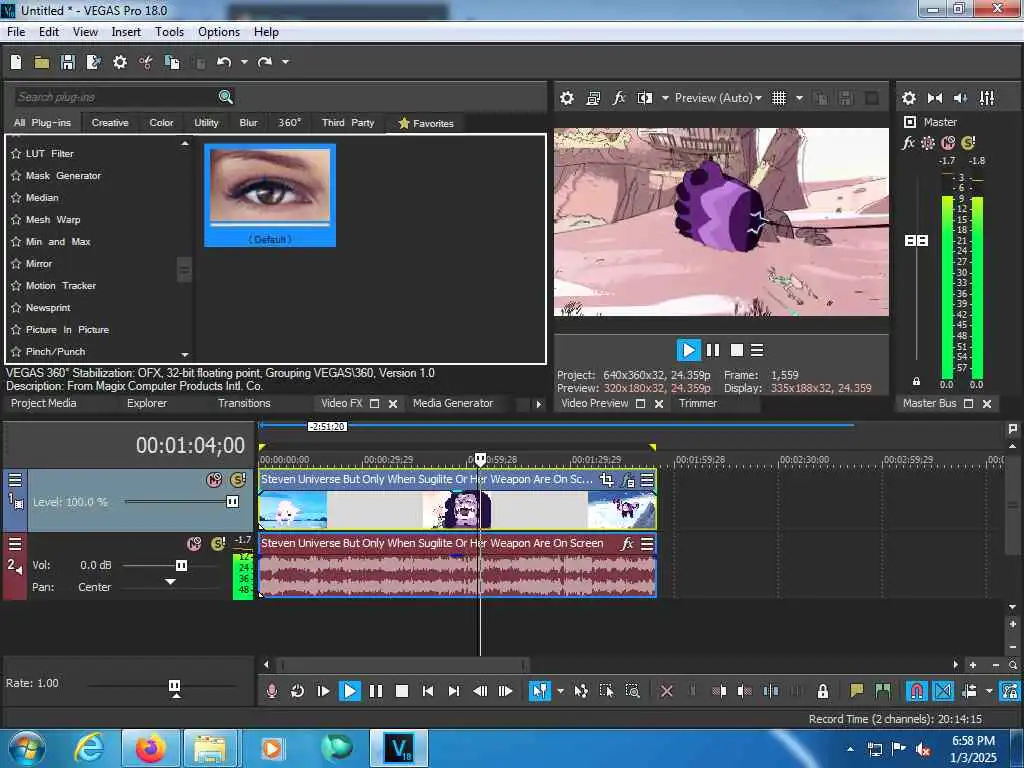The height and width of the screenshot is (768, 1024).
Task: Click the Redo arrow icon
Action: (x=264, y=62)
